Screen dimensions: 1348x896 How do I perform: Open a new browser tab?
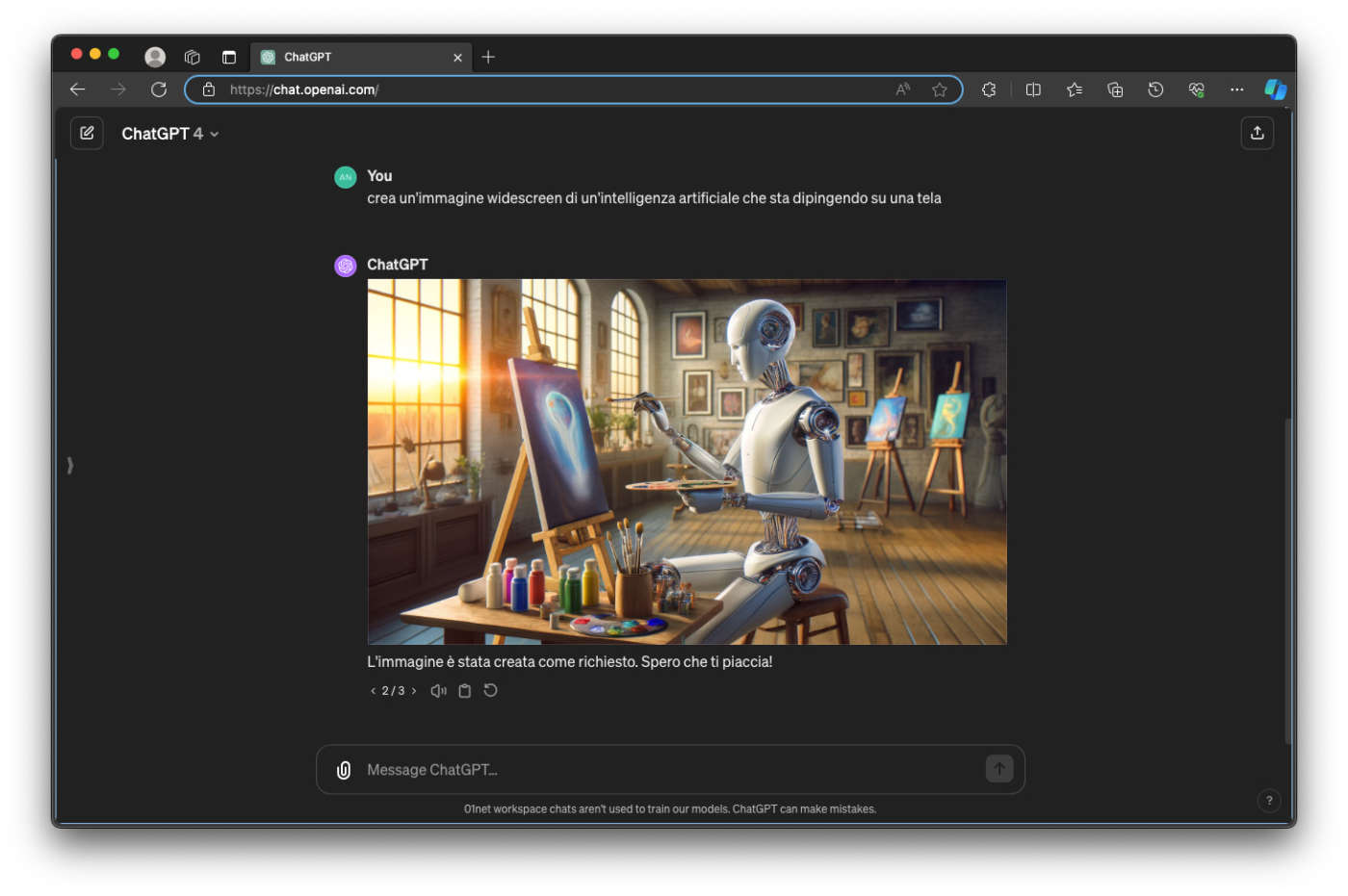pos(488,58)
